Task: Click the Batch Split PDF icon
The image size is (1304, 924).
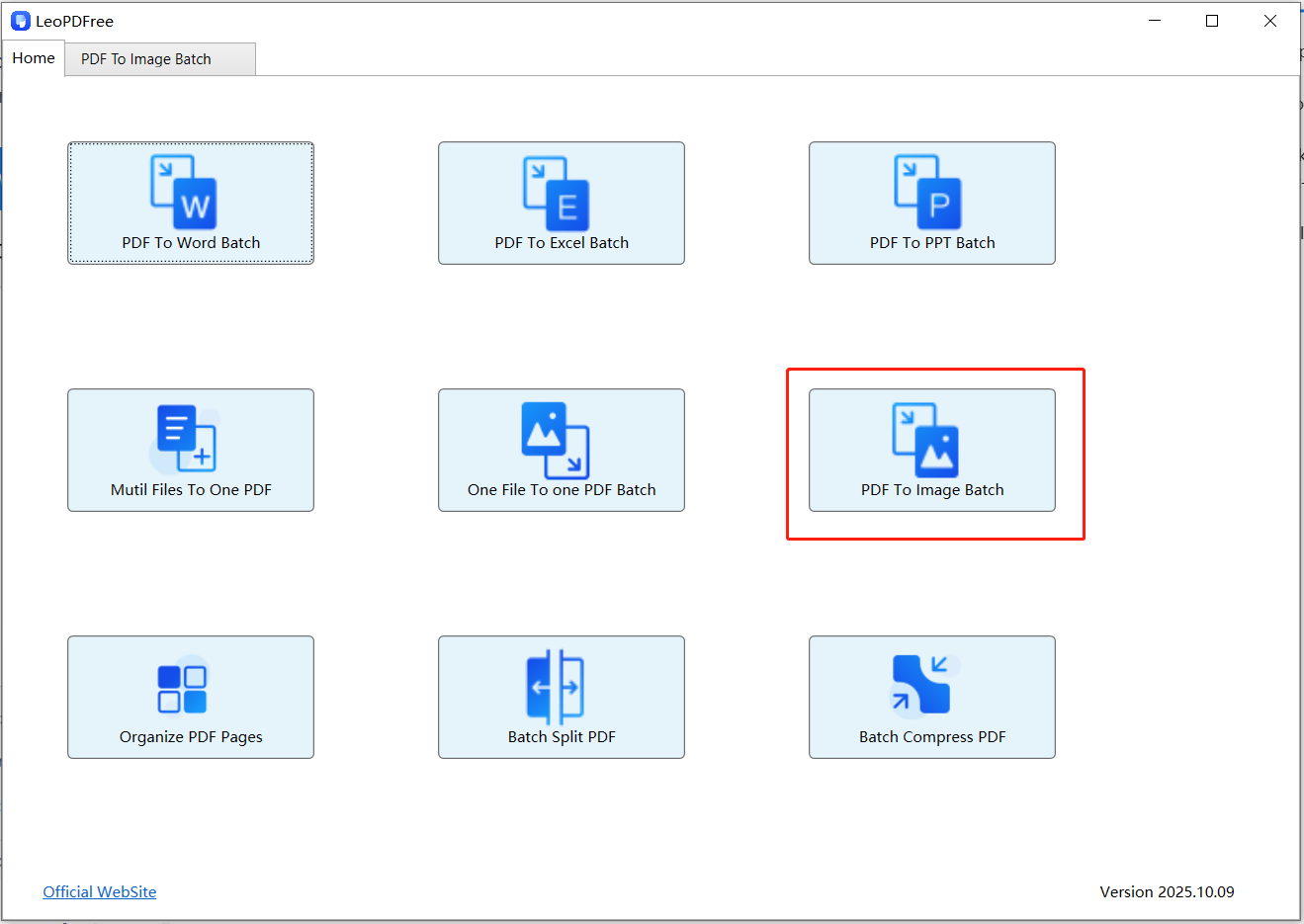Action: (x=556, y=686)
